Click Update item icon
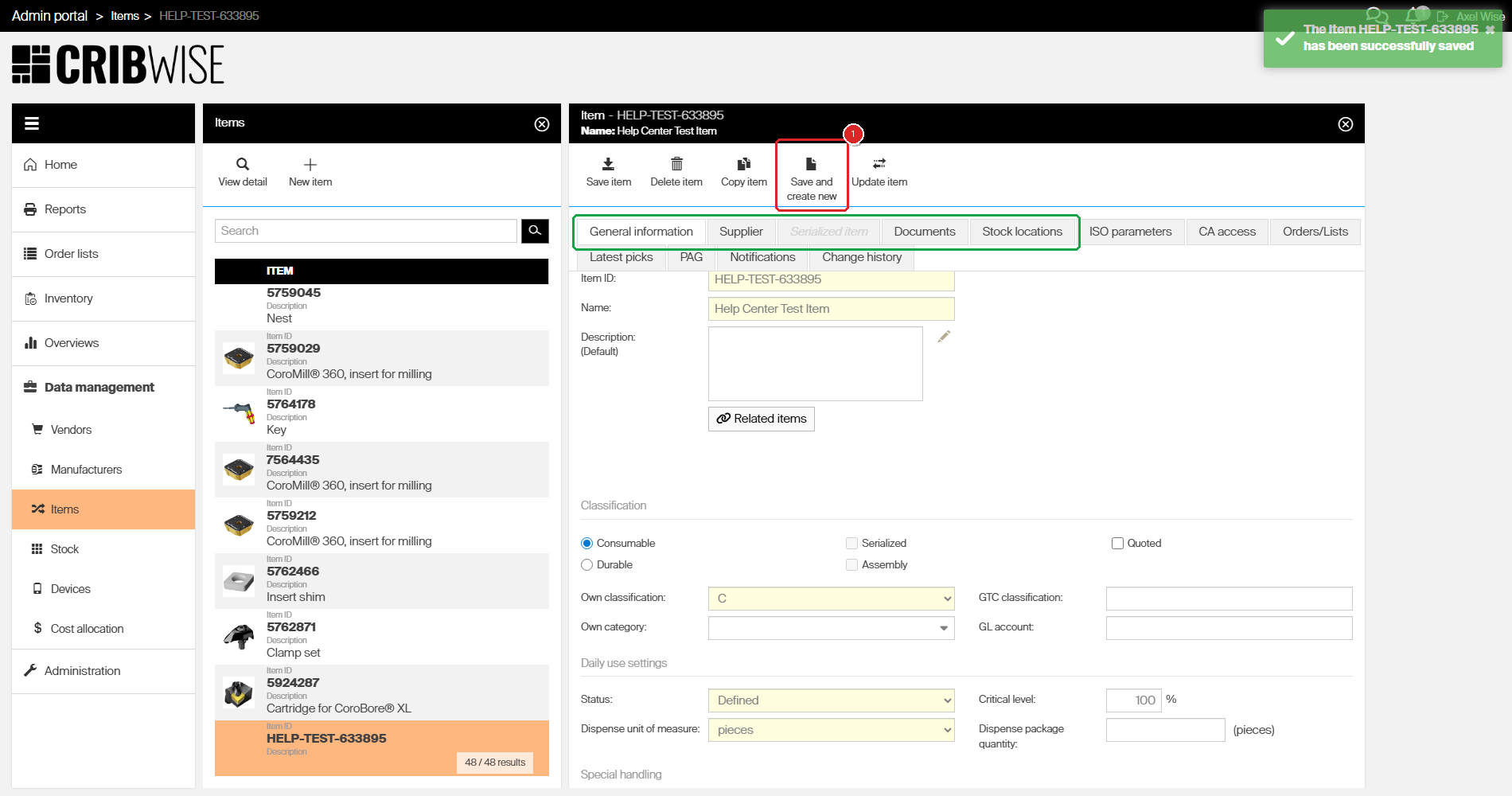Image resolution: width=1512 pixels, height=796 pixels. tap(879, 164)
